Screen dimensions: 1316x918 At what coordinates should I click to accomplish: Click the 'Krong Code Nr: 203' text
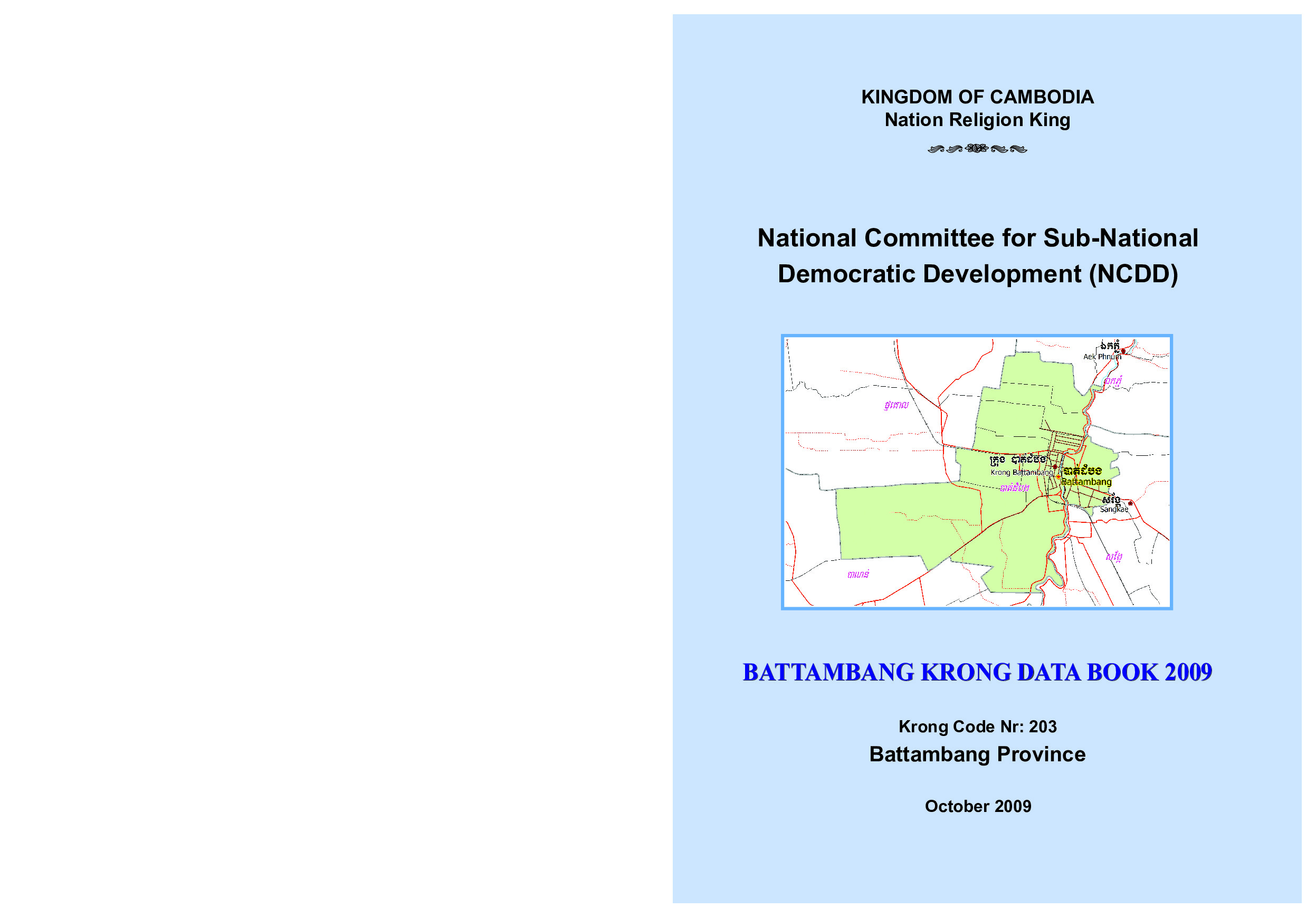click(x=977, y=726)
